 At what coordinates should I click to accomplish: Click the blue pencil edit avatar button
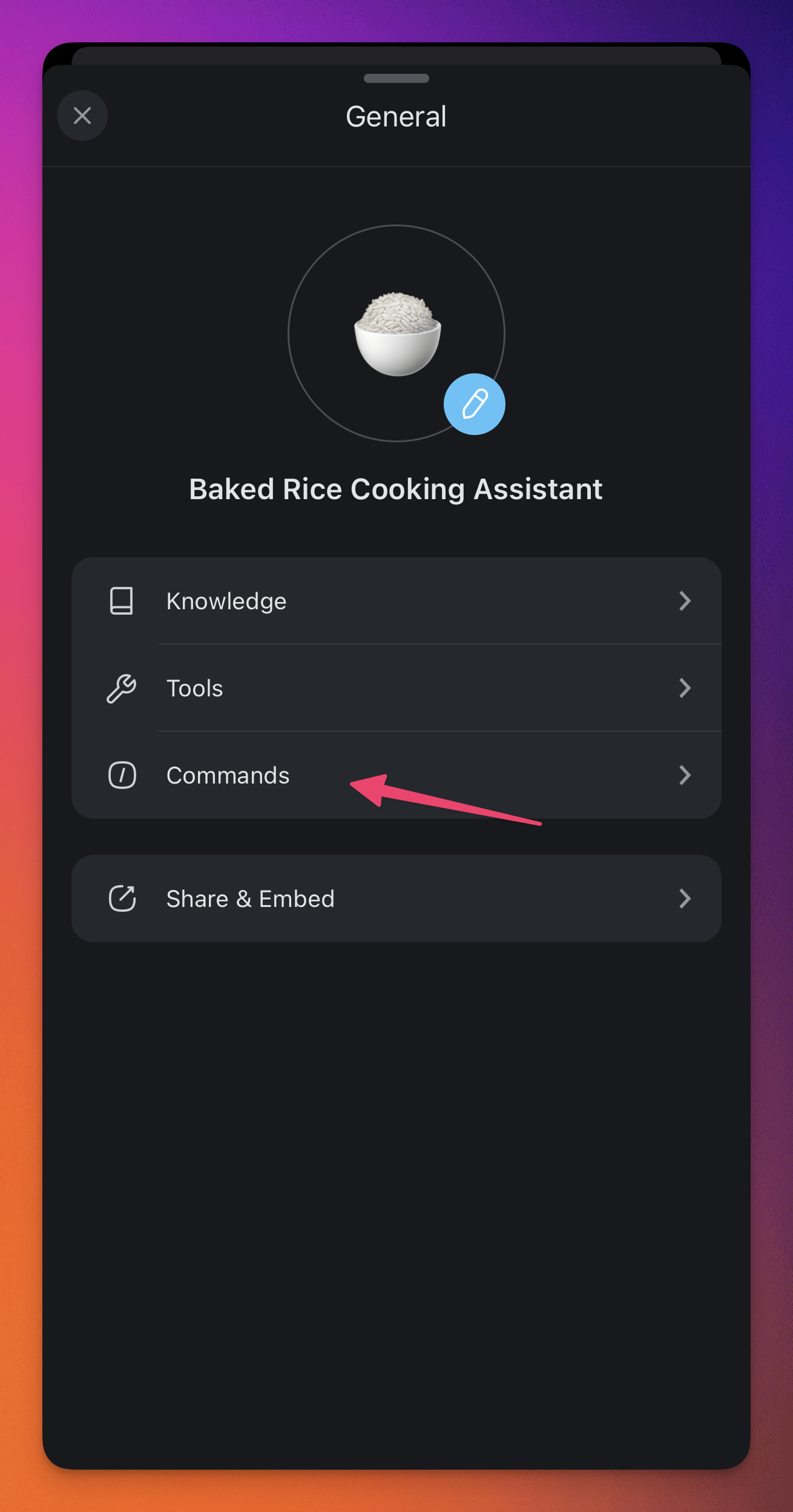[475, 404]
